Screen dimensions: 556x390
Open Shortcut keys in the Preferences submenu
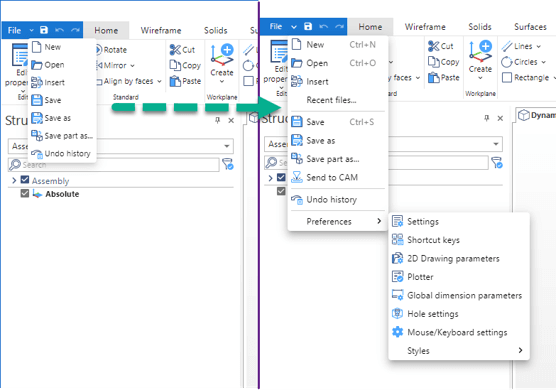pyautogui.click(x=459, y=240)
